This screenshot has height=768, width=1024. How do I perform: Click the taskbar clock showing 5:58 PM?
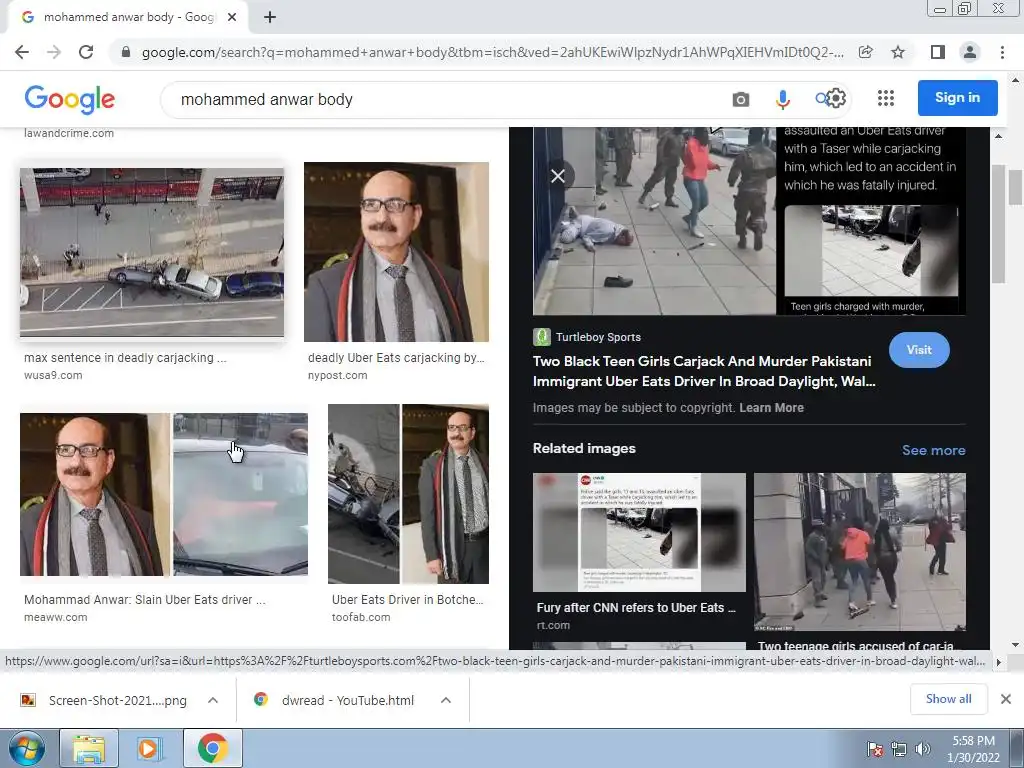pyautogui.click(x=973, y=749)
